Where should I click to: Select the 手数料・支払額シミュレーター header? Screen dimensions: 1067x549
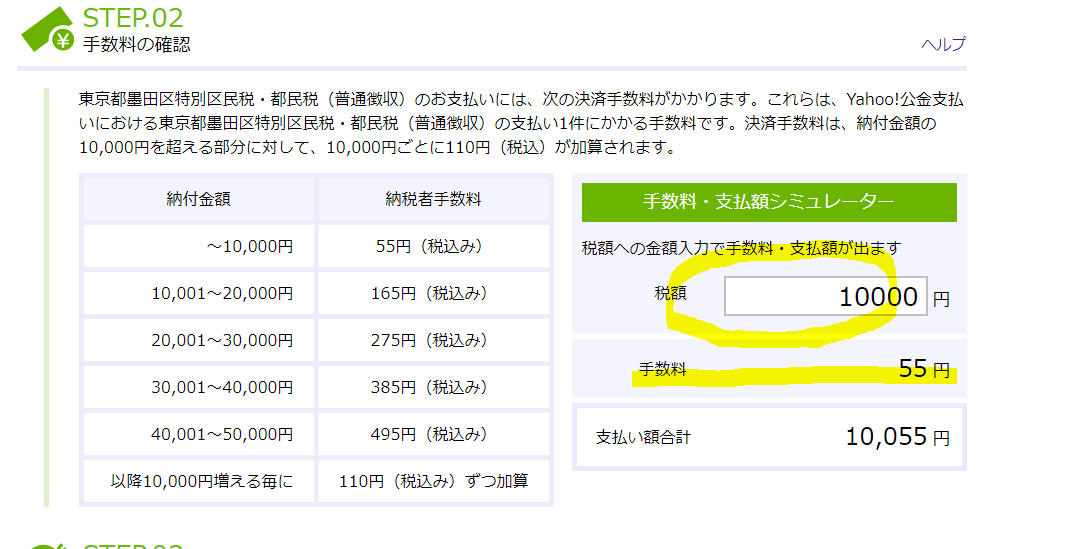click(769, 202)
